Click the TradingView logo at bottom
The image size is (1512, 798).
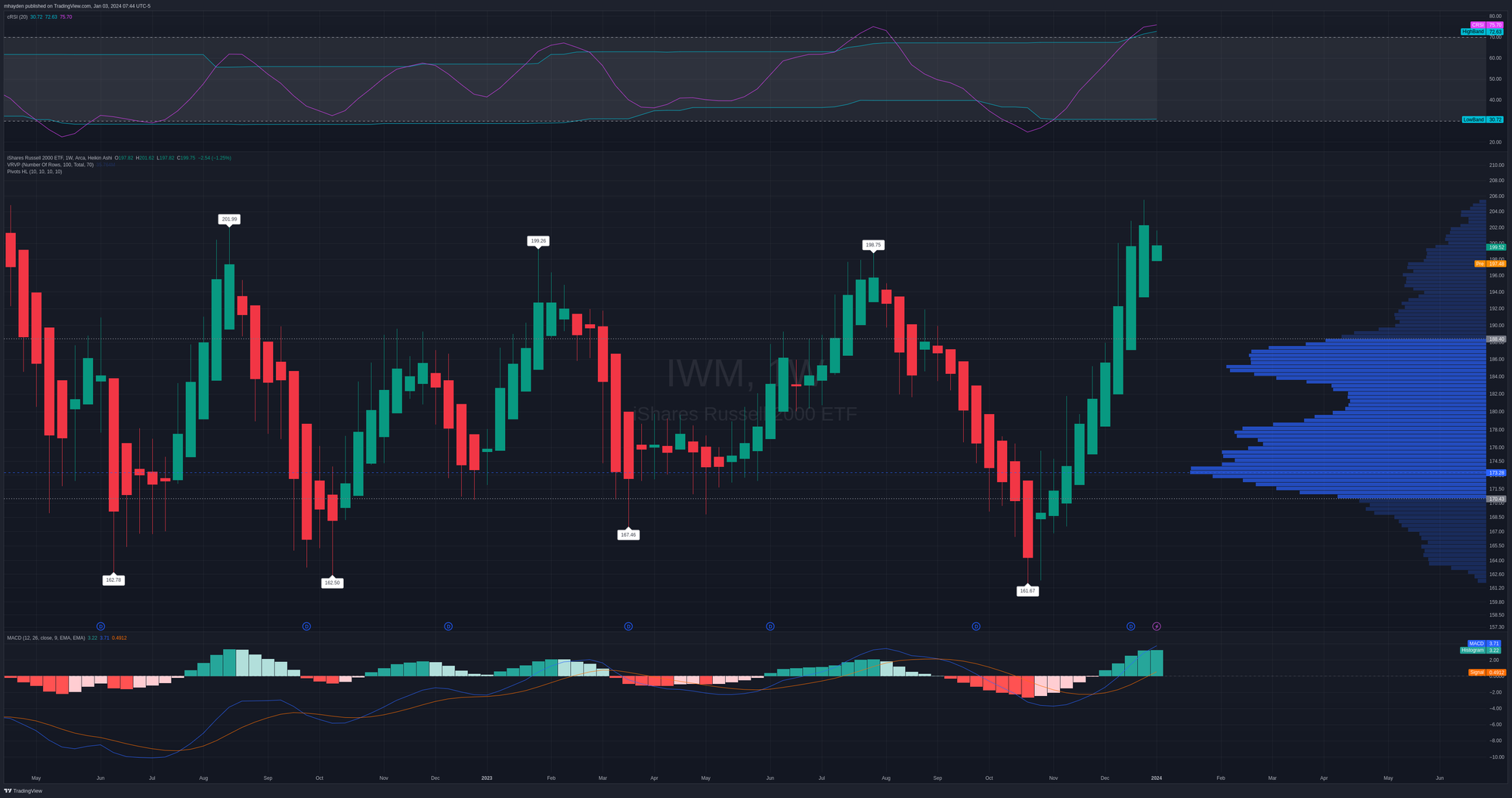[23, 790]
